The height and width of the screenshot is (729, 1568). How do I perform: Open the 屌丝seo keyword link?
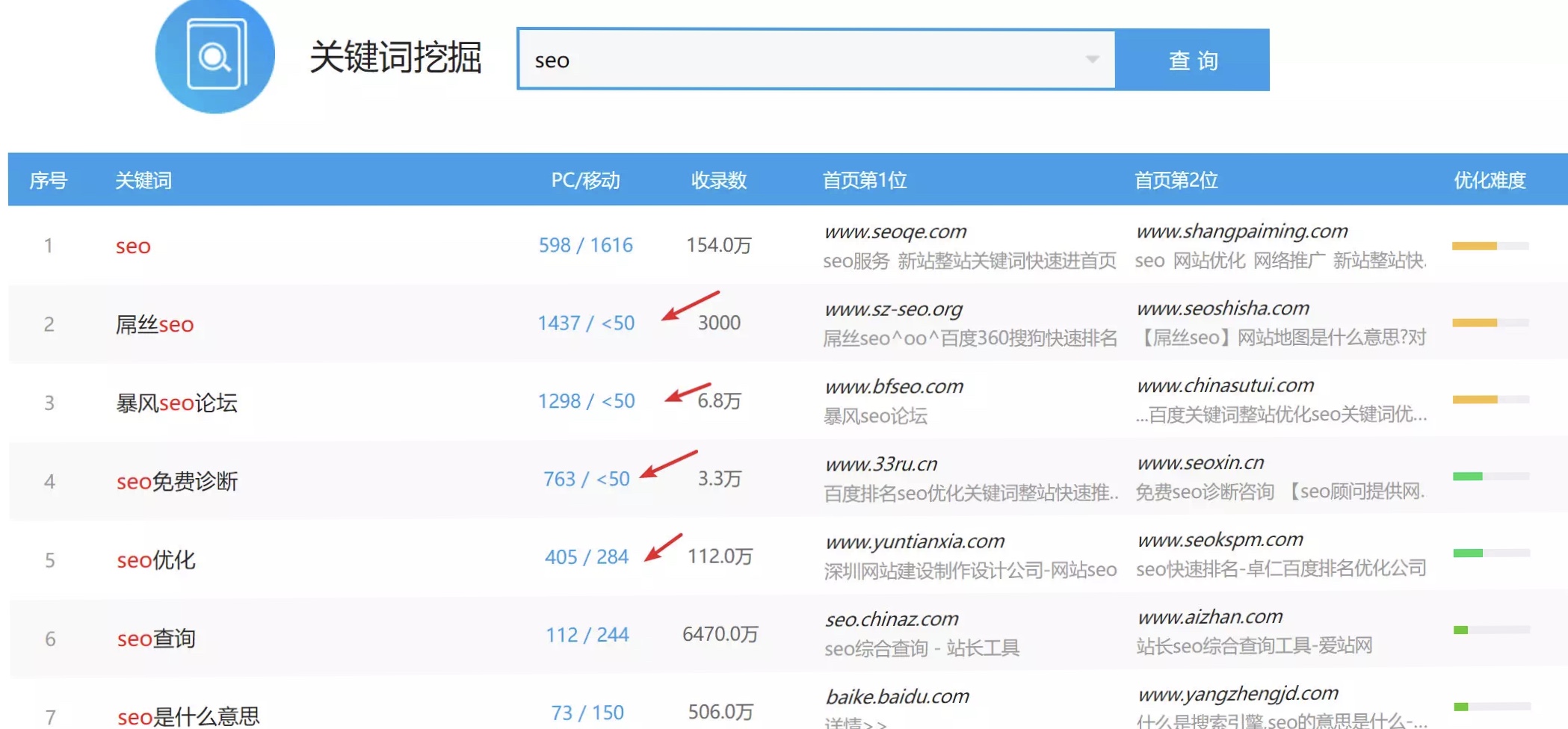[x=154, y=324]
